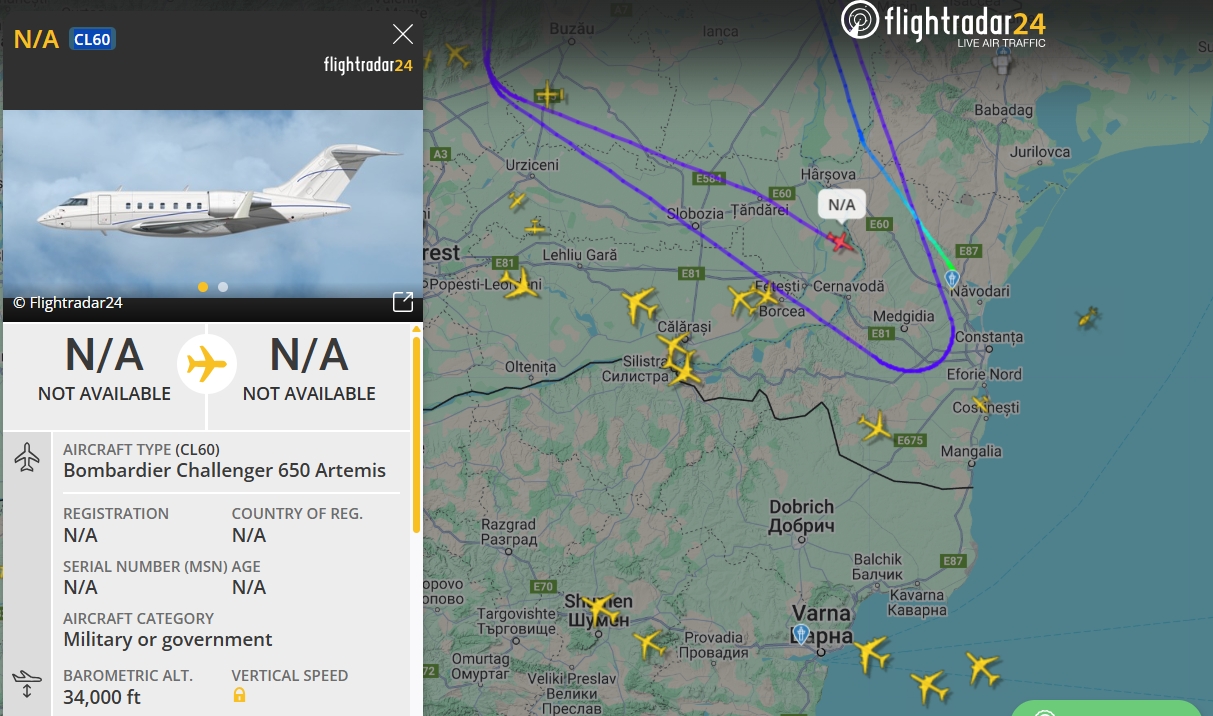Click the Flightradar24 Live Air Traffic logo
The image size is (1213, 716).
[x=944, y=23]
